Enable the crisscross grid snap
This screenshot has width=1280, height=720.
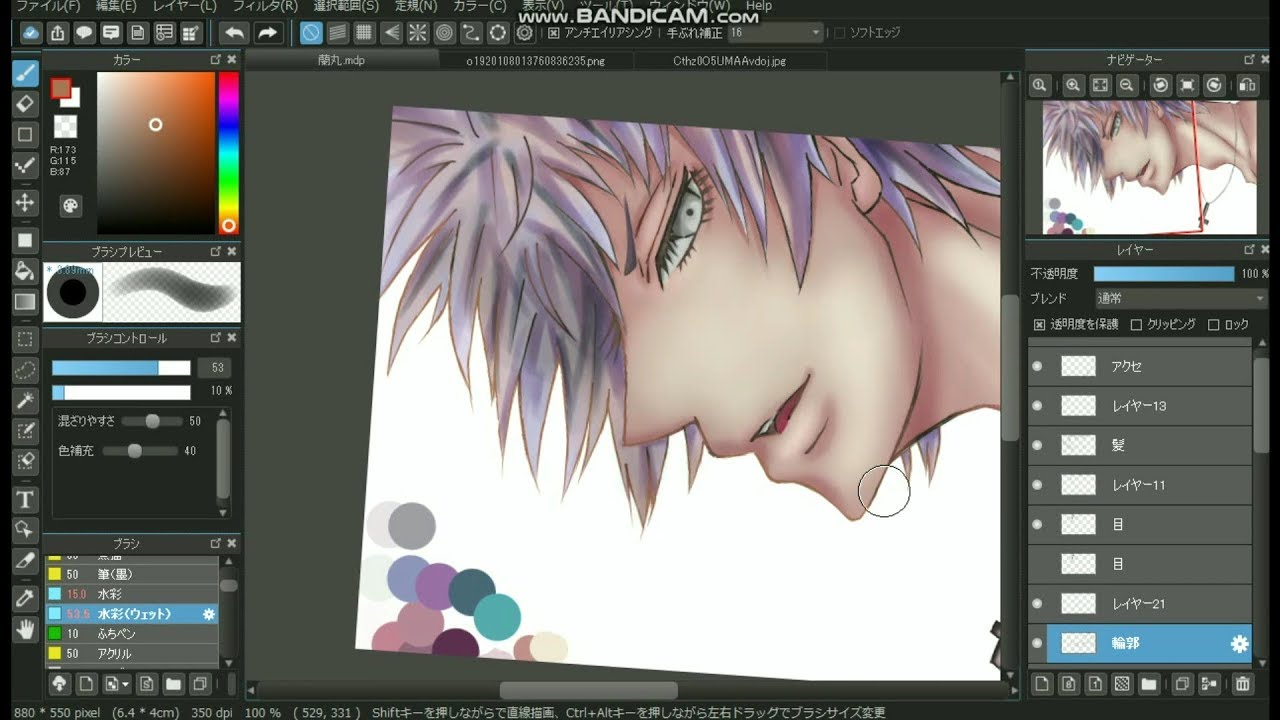tap(365, 33)
